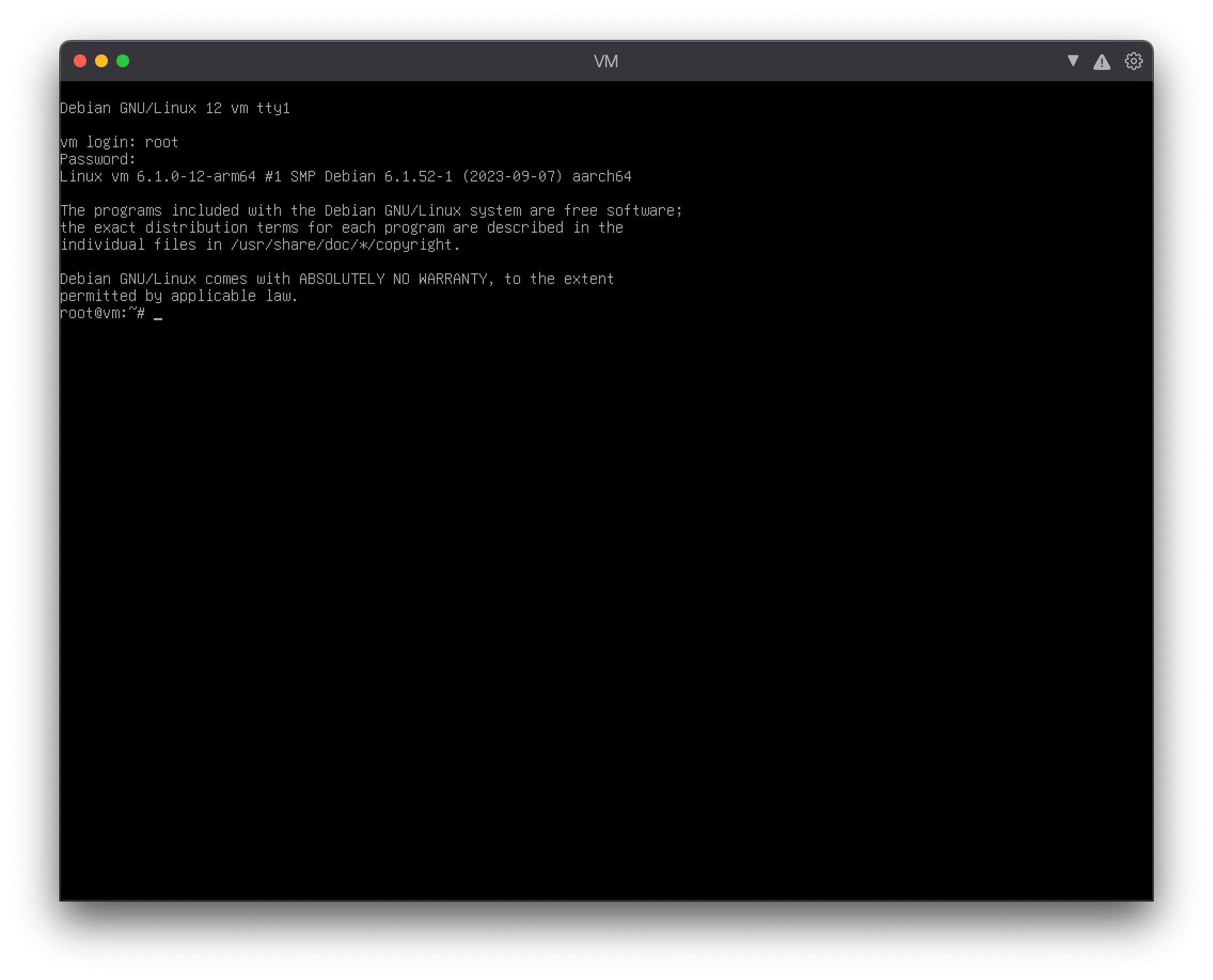1213x980 pixels.
Task: Click the permitted by applicable law line
Action: click(x=178, y=295)
